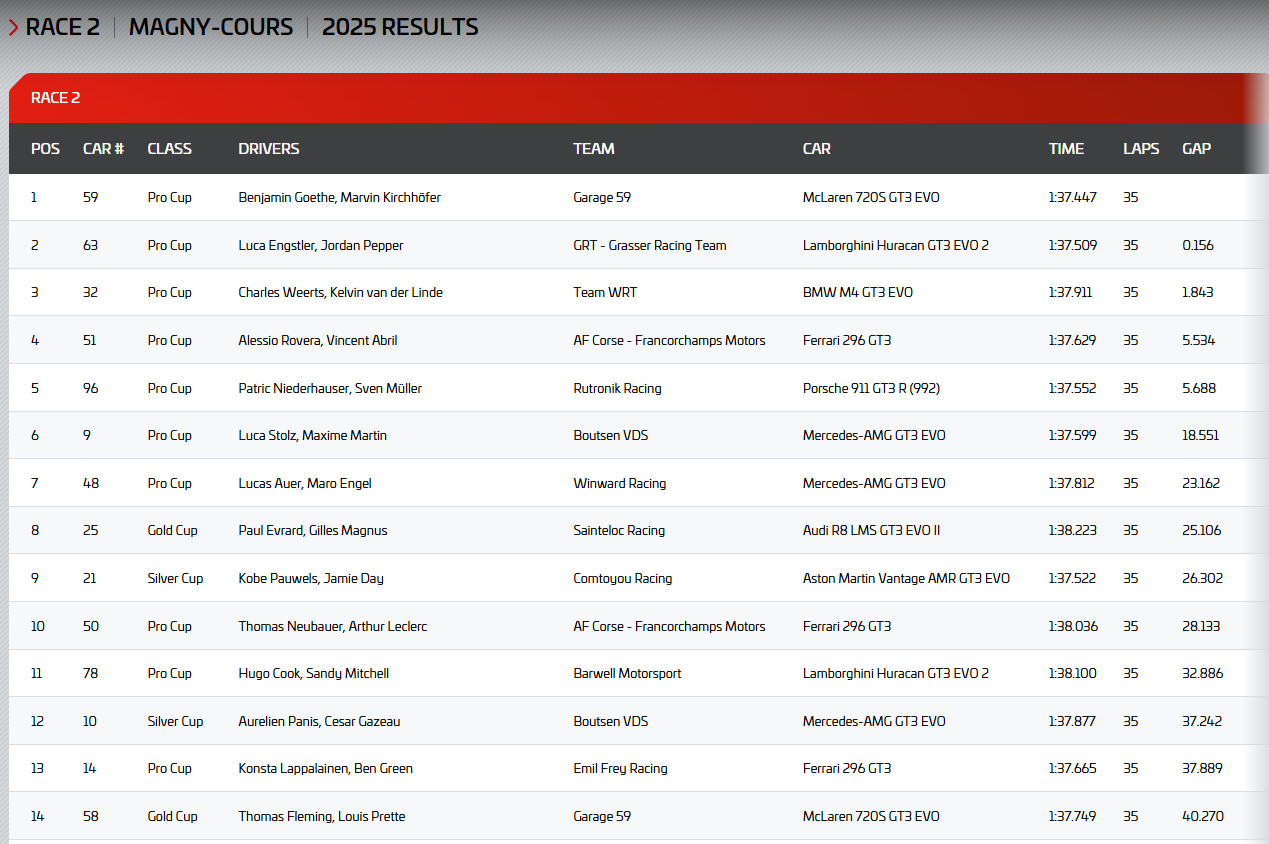This screenshot has width=1269, height=844.
Task: Click drivers Lucas Auer, Maro Engel
Action: click(305, 484)
